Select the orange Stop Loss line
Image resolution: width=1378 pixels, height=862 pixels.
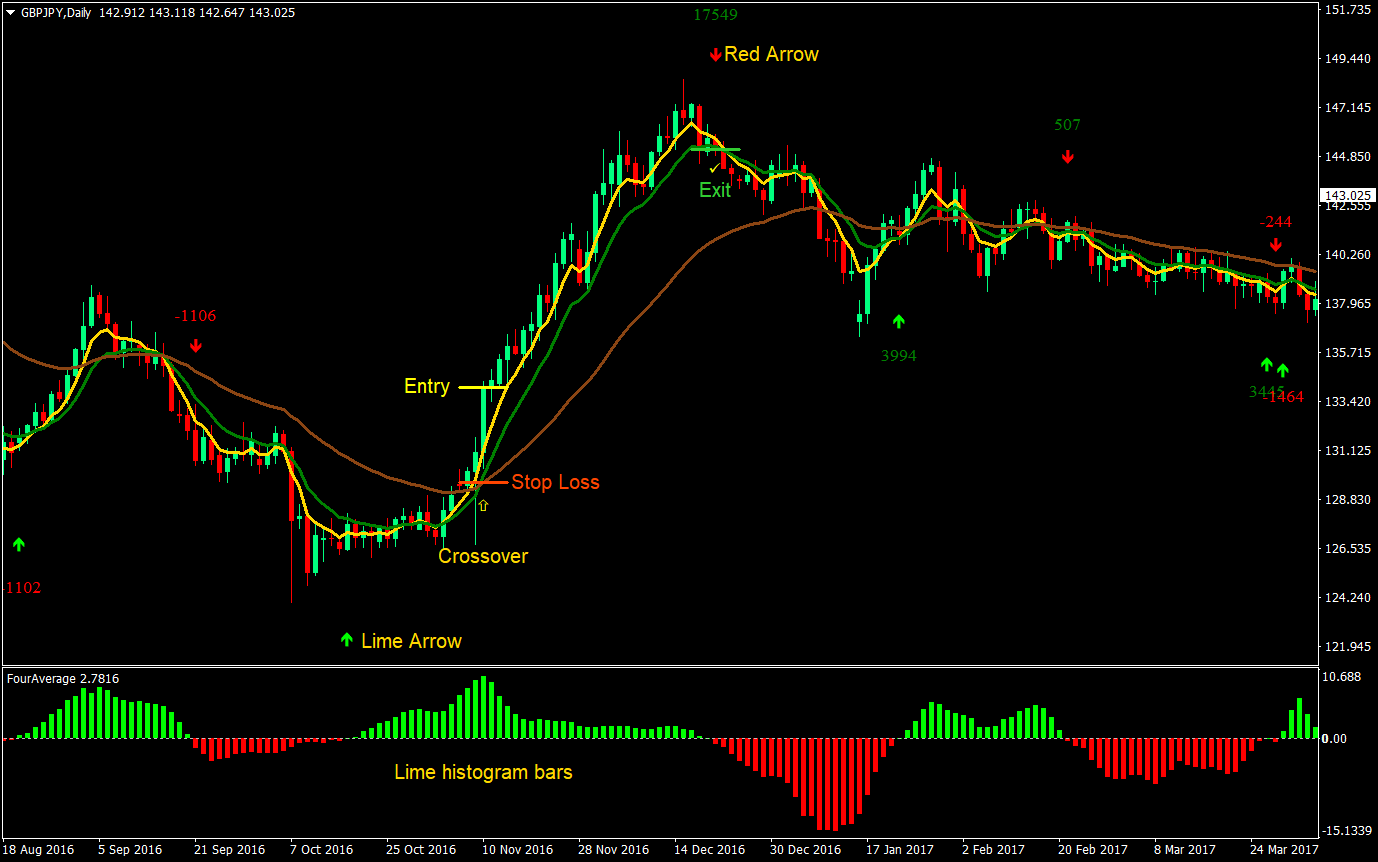pos(482,483)
